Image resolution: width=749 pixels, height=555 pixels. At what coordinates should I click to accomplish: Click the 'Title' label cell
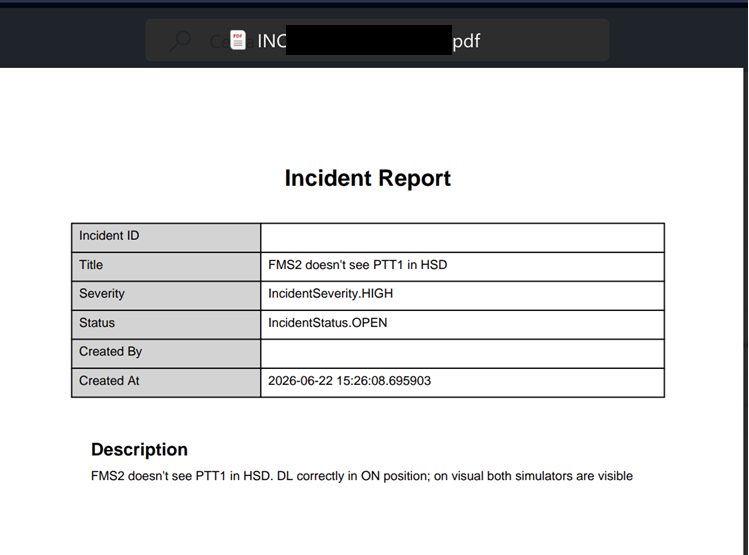pyautogui.click(x=166, y=267)
